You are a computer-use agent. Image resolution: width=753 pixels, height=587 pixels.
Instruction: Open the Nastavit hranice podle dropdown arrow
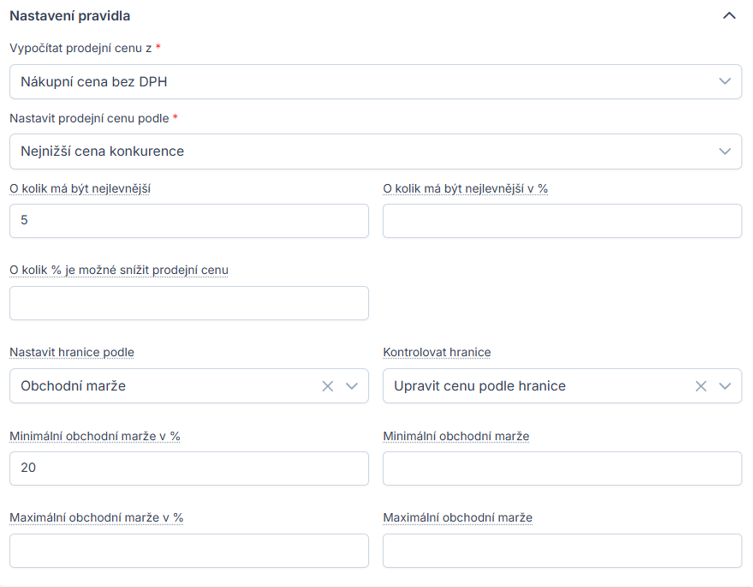pos(351,386)
